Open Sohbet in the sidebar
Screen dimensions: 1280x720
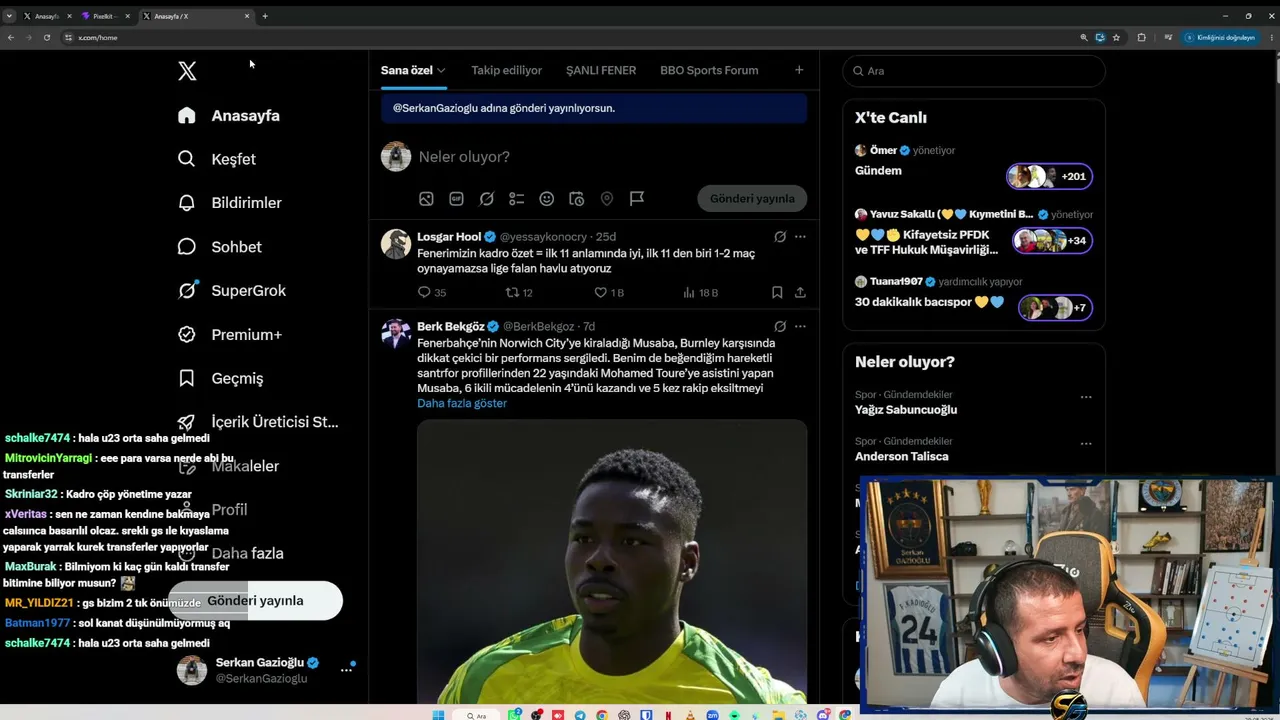(x=220, y=247)
